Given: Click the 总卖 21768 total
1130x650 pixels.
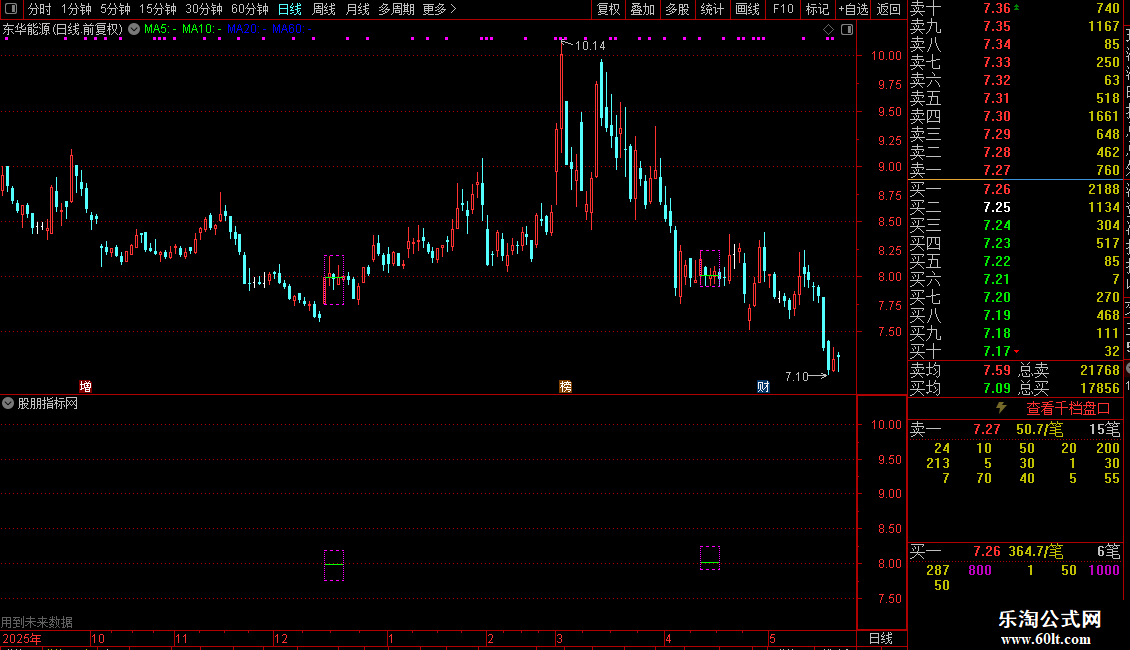Looking at the screenshot, I should point(1100,370).
